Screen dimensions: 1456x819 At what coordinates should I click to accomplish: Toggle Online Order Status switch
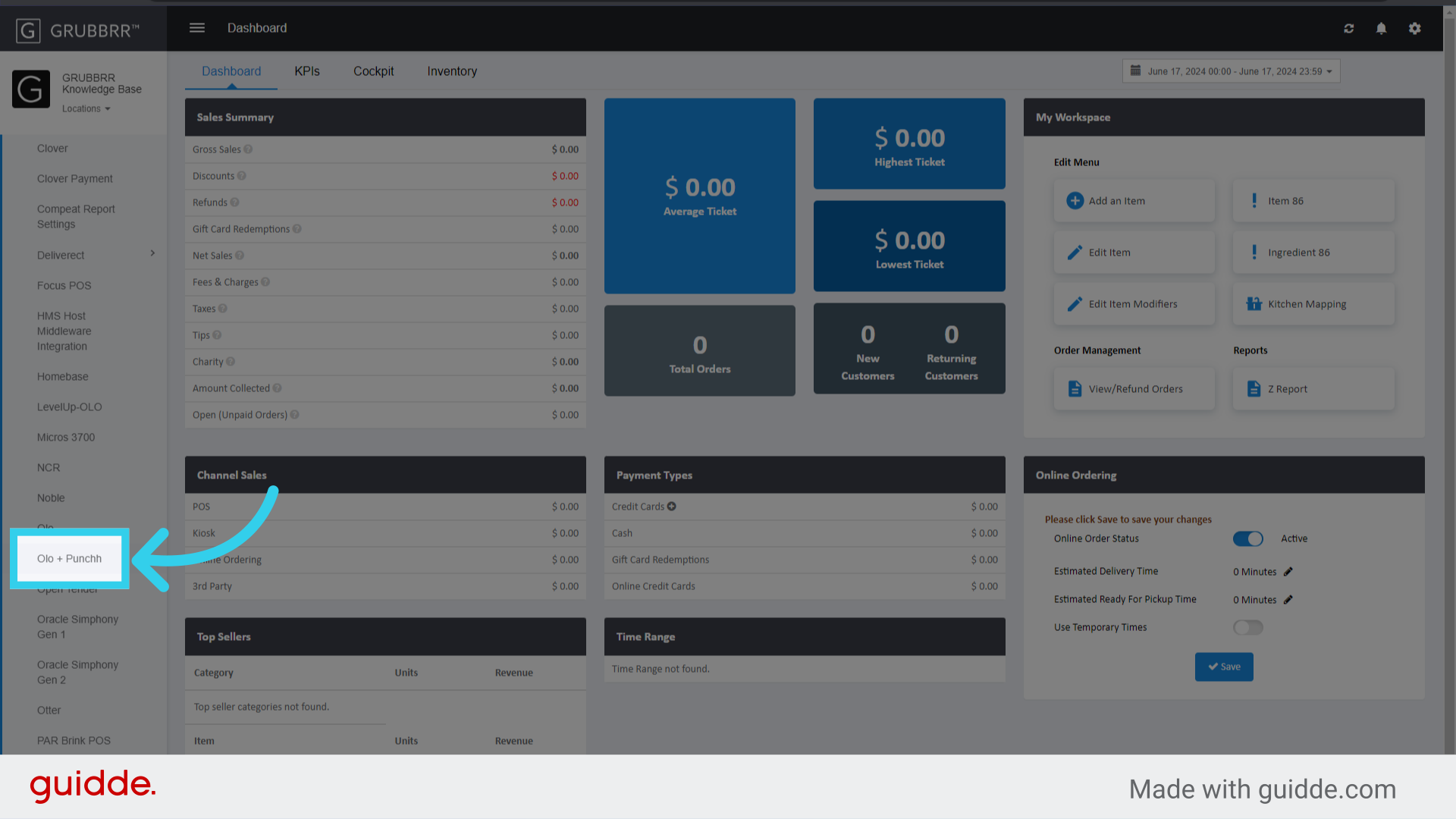(1247, 538)
